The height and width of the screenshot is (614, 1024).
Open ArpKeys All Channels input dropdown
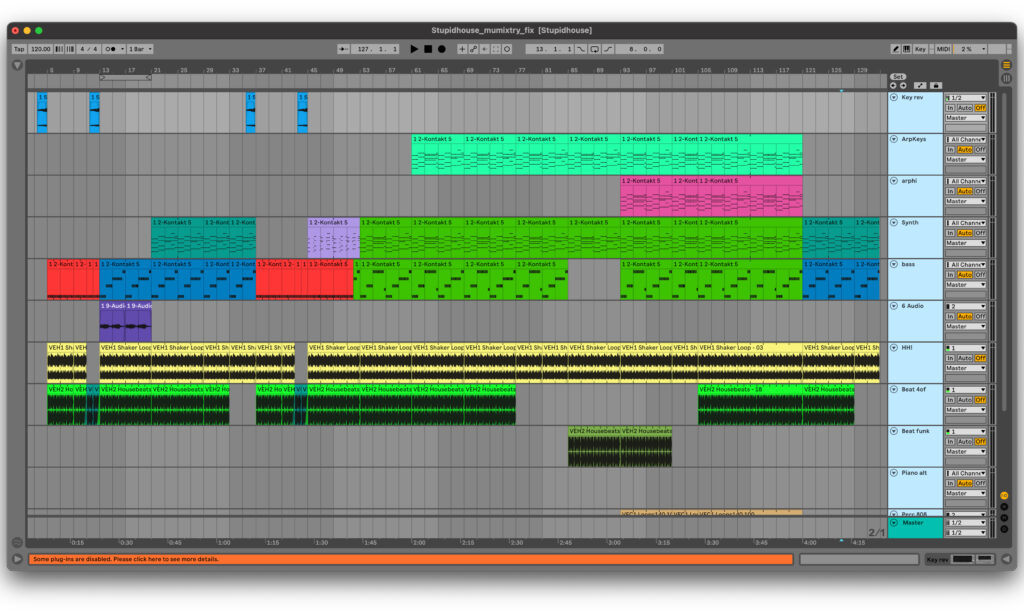[965, 139]
